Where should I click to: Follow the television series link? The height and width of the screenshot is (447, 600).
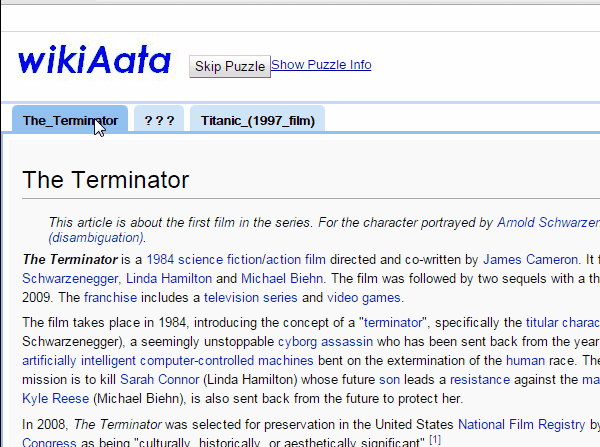click(x=251, y=298)
